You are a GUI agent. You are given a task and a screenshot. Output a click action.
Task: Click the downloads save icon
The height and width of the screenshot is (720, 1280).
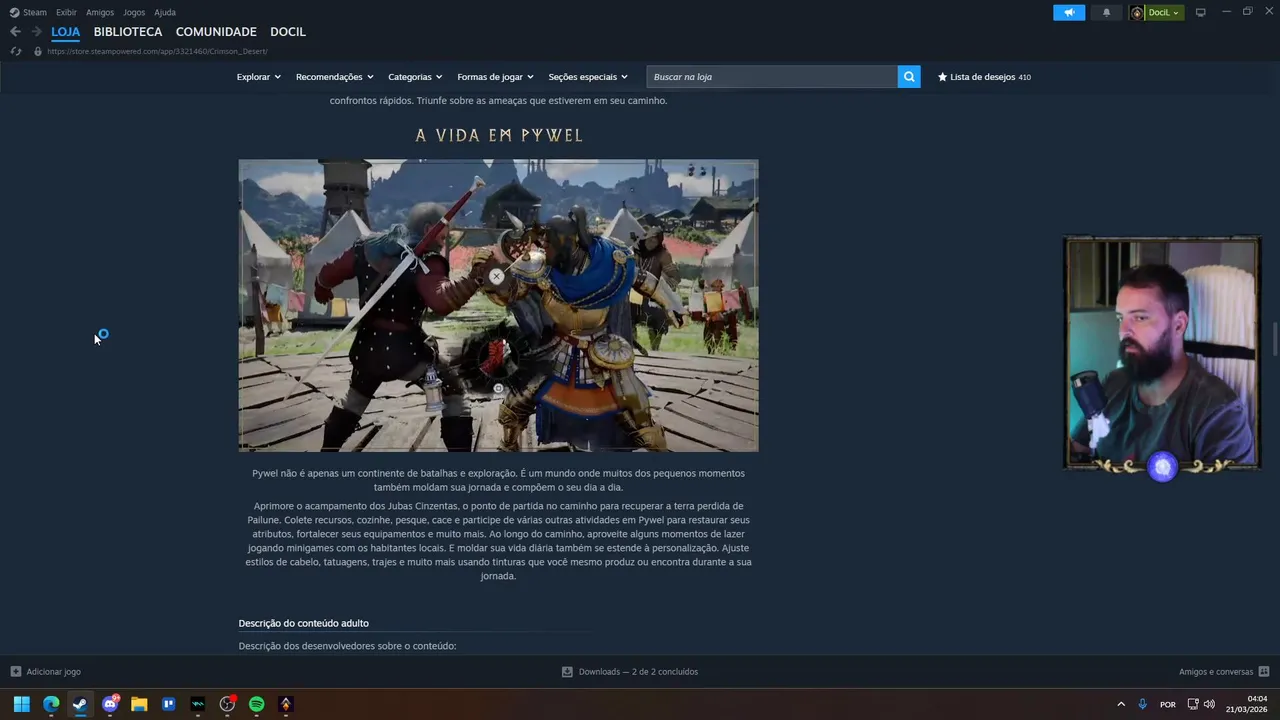click(567, 672)
